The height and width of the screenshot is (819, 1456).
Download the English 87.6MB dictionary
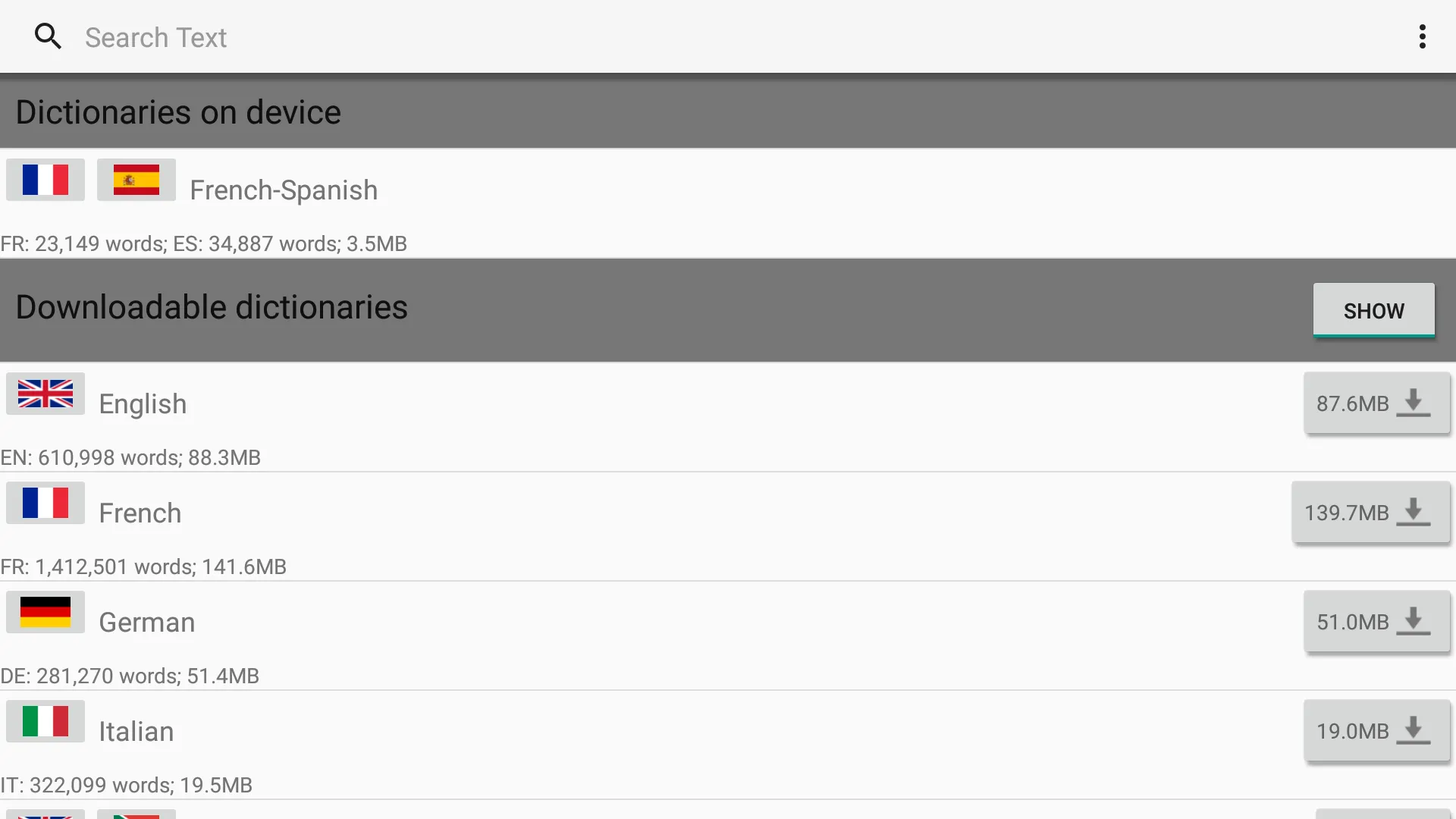click(1374, 402)
